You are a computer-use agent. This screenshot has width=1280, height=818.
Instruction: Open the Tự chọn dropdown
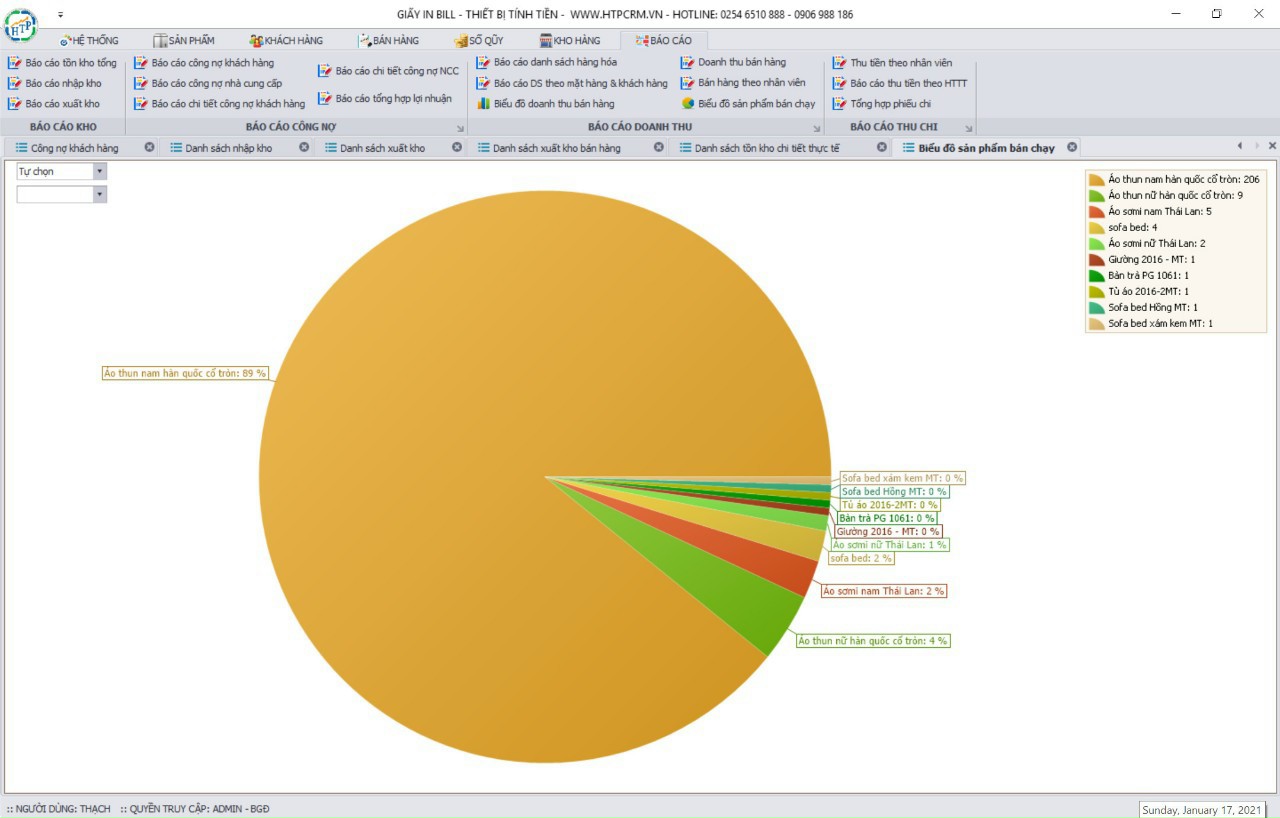click(99, 171)
